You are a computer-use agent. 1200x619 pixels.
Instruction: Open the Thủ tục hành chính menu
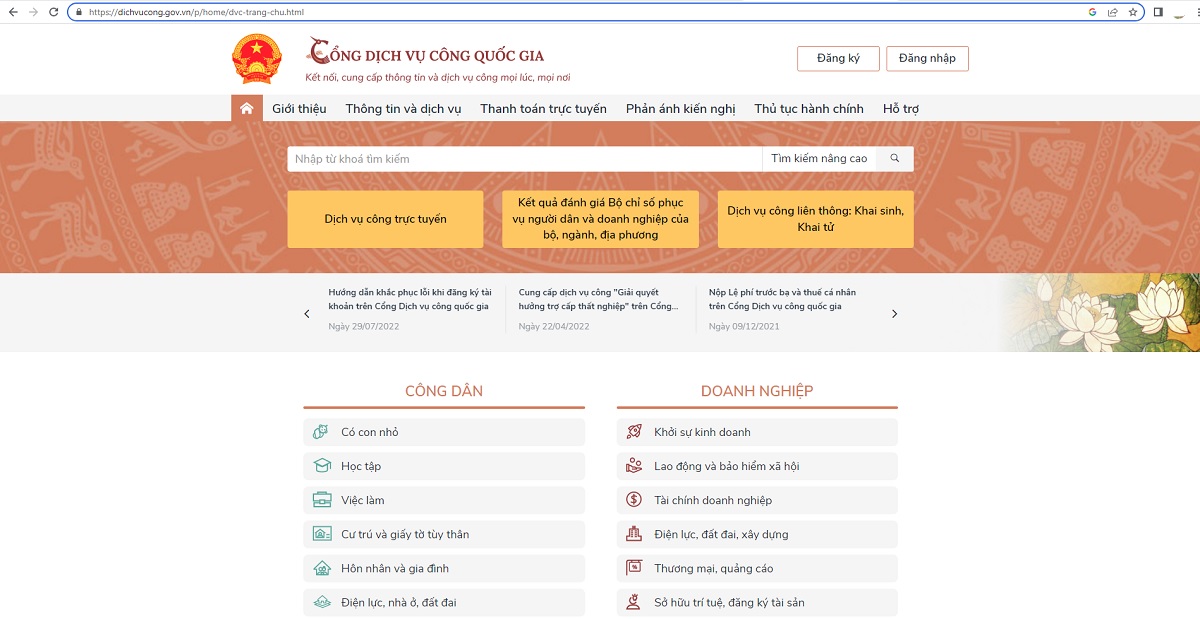[809, 108]
